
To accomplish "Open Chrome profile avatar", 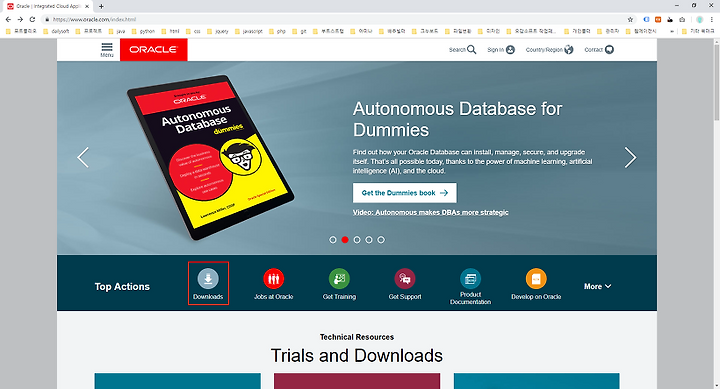I will [x=699, y=19].
